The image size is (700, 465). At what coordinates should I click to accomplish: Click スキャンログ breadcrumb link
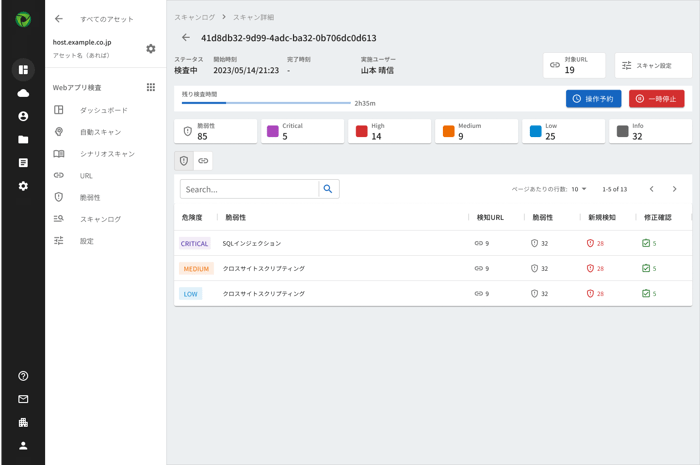click(x=194, y=17)
